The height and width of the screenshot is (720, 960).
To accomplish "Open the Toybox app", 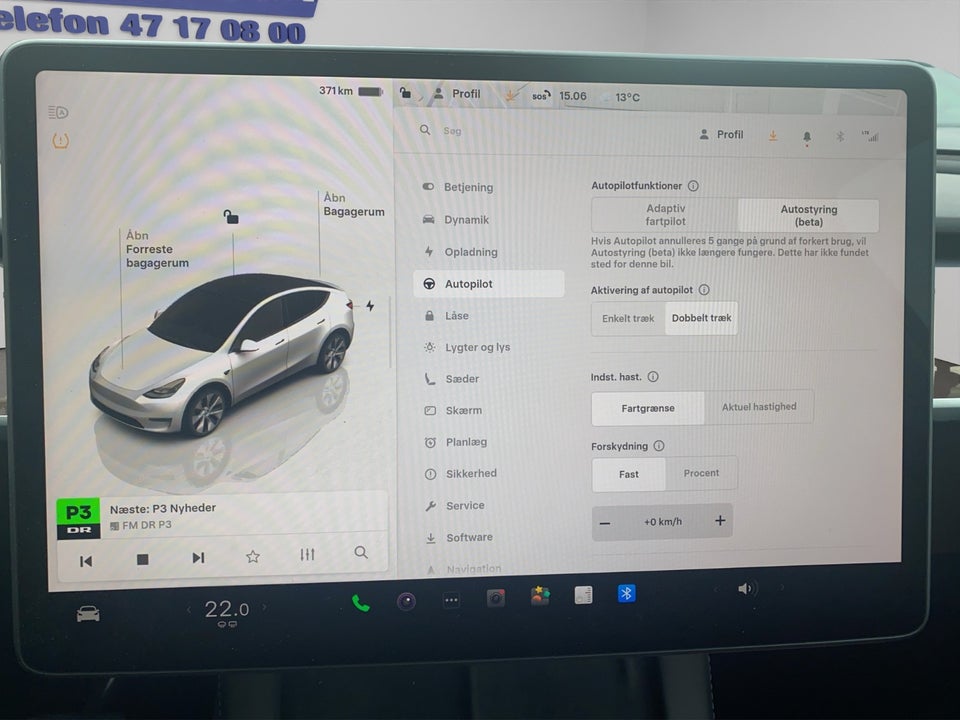I will click(x=539, y=596).
